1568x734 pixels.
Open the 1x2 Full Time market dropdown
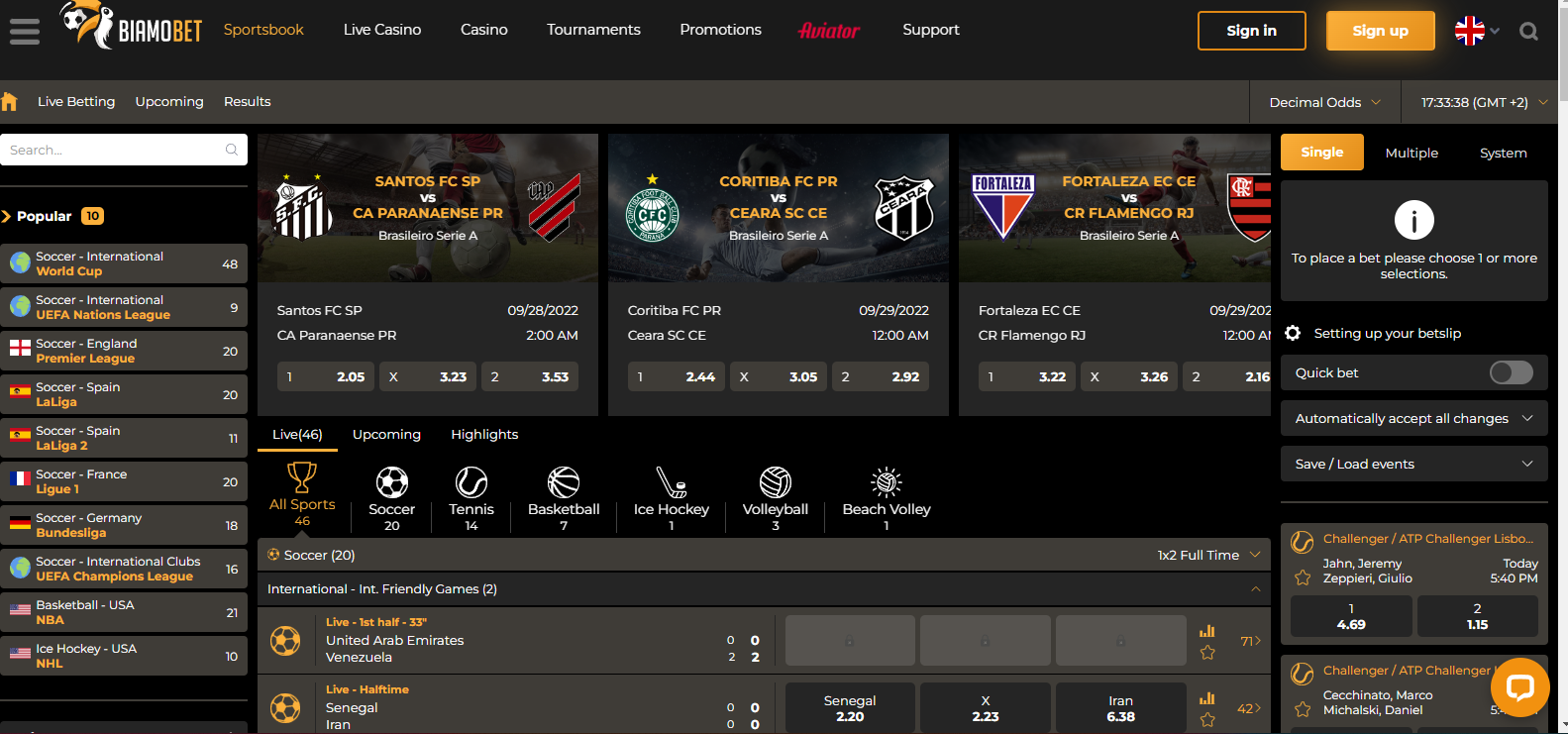tap(1208, 555)
